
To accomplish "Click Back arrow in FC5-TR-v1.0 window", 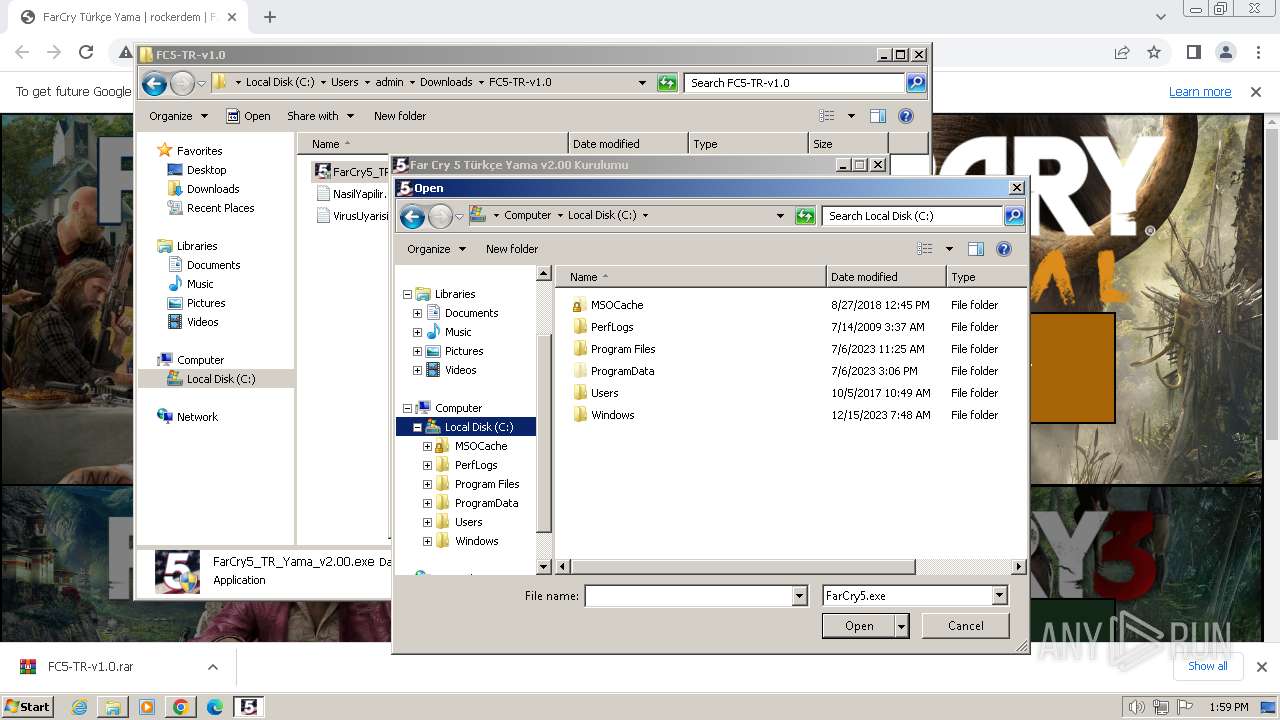I will coord(154,83).
